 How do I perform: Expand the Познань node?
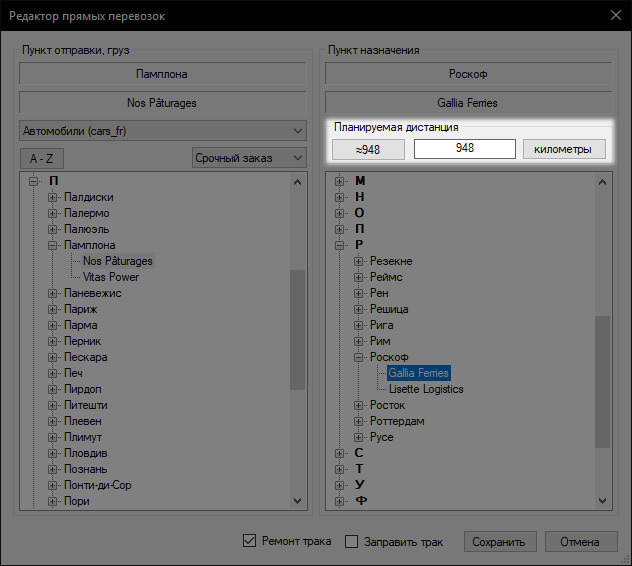click(52, 469)
